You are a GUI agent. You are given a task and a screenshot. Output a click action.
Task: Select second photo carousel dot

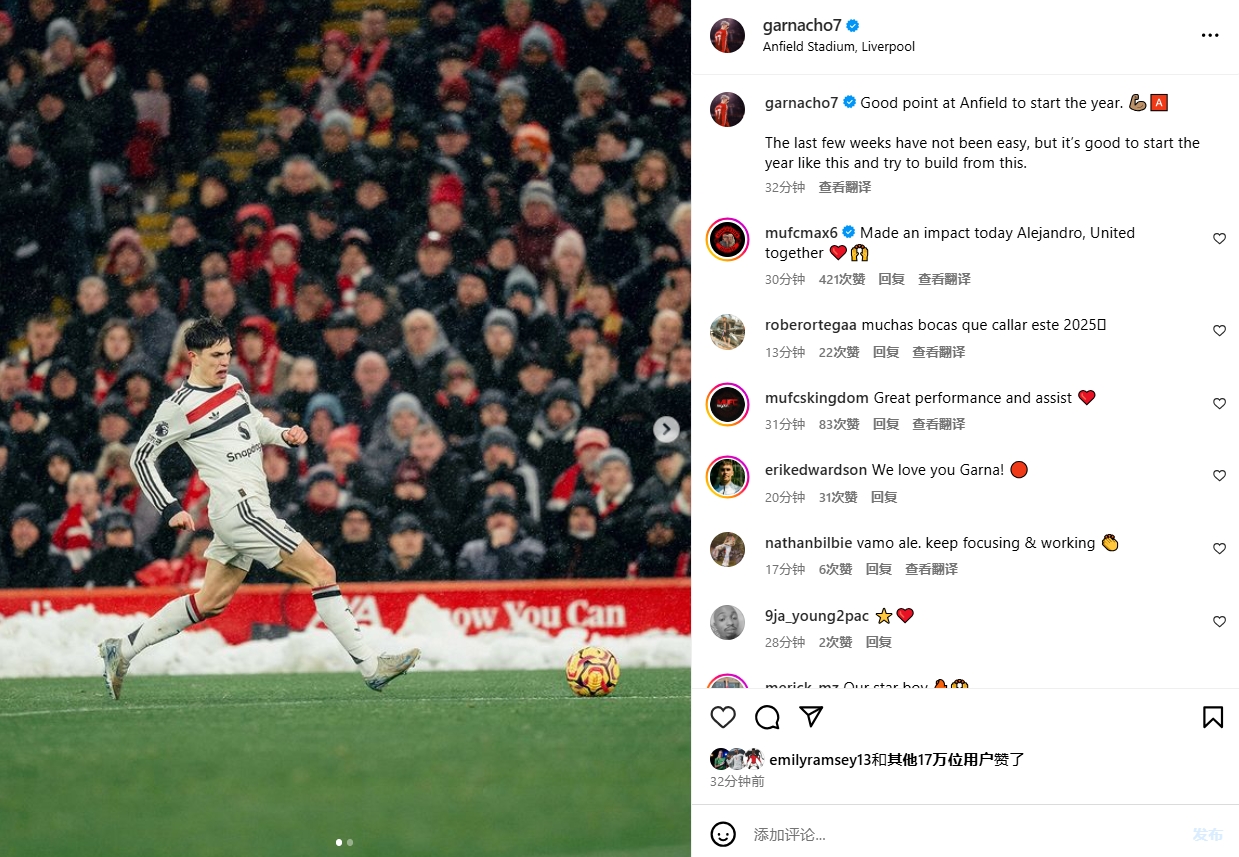coord(350,842)
